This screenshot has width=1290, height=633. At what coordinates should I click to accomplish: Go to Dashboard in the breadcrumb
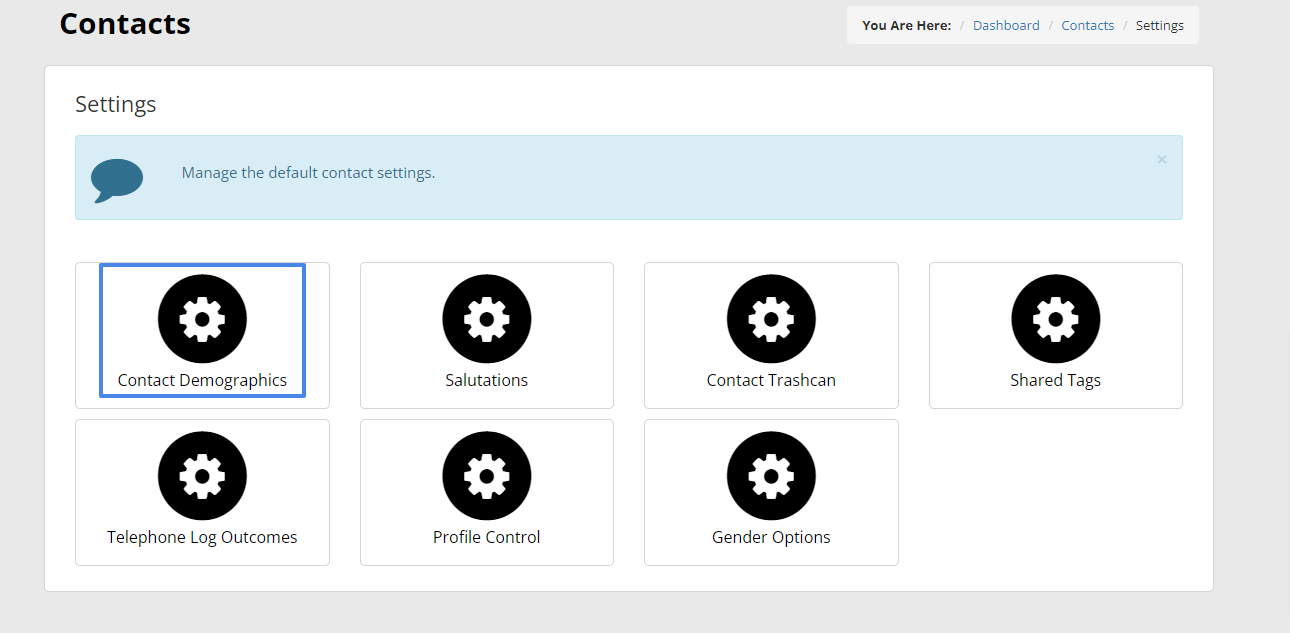click(1006, 26)
